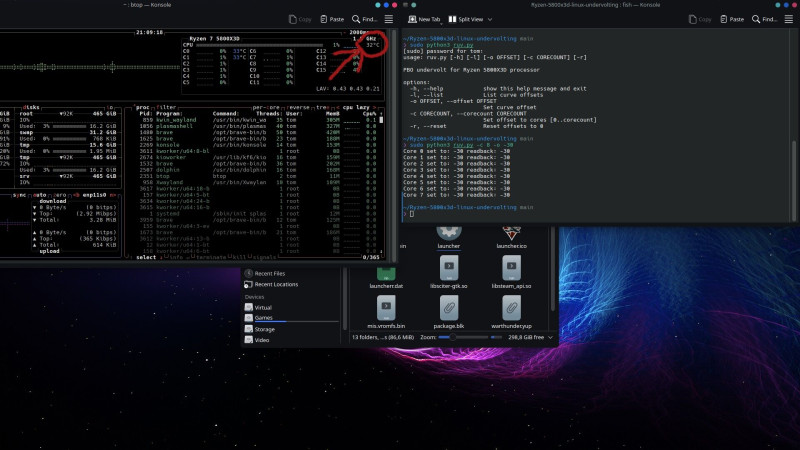
Task: Click the 'PBO undervolt for Ryzen 5800X3D' line
Action: point(471,70)
